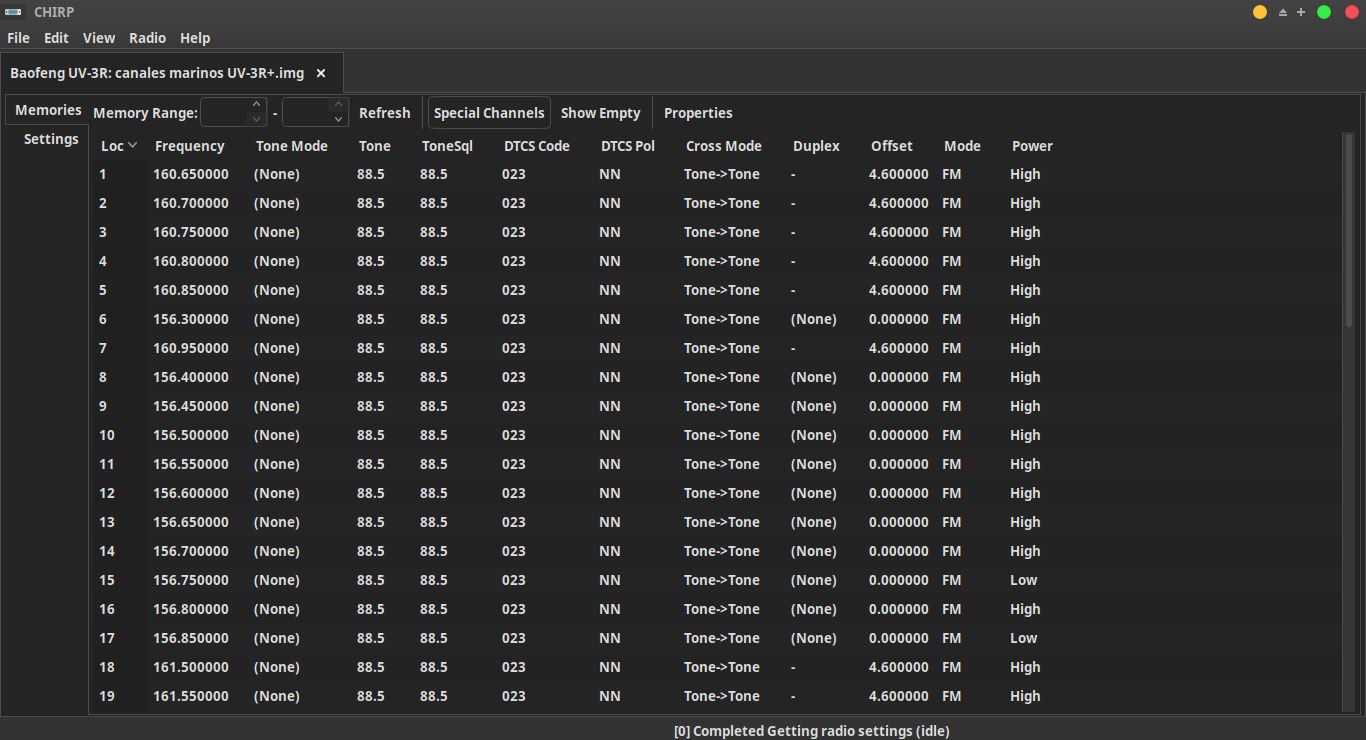Increase the Memory Range end value
Viewport: 1366px width, 740px height.
[x=339, y=105]
